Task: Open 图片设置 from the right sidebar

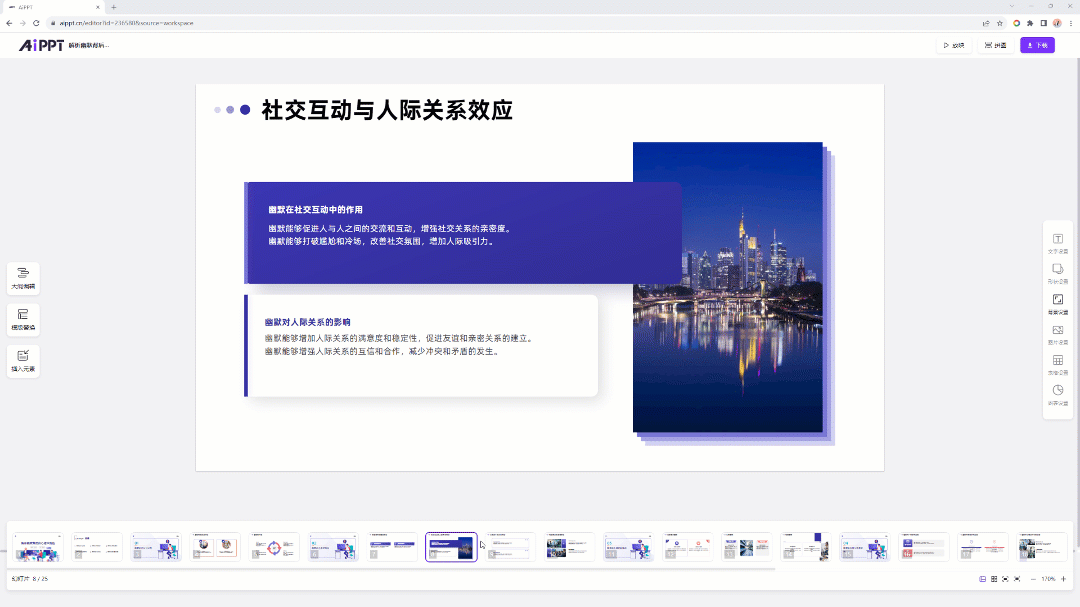Action: 1058,330
